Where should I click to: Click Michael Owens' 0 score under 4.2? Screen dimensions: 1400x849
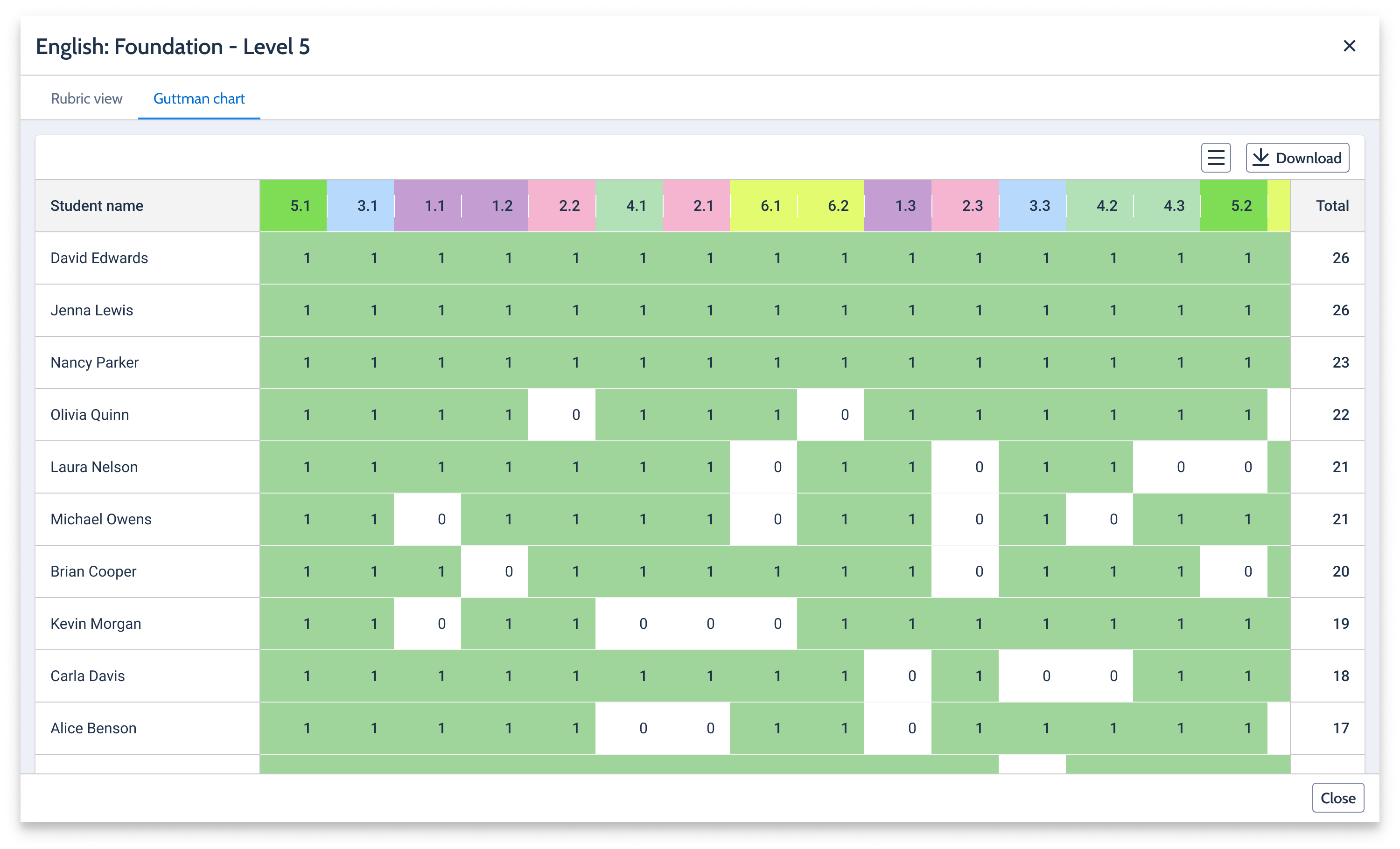coord(1099,519)
